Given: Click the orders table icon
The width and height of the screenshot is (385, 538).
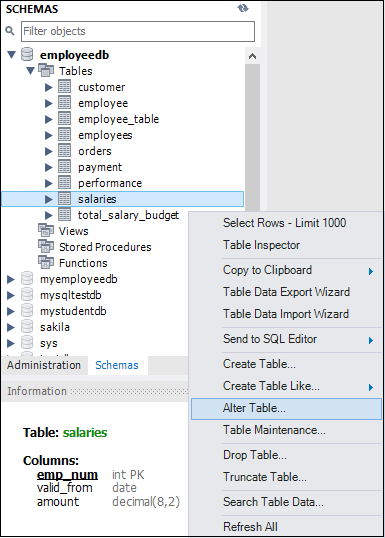Looking at the screenshot, I should click(65, 151).
